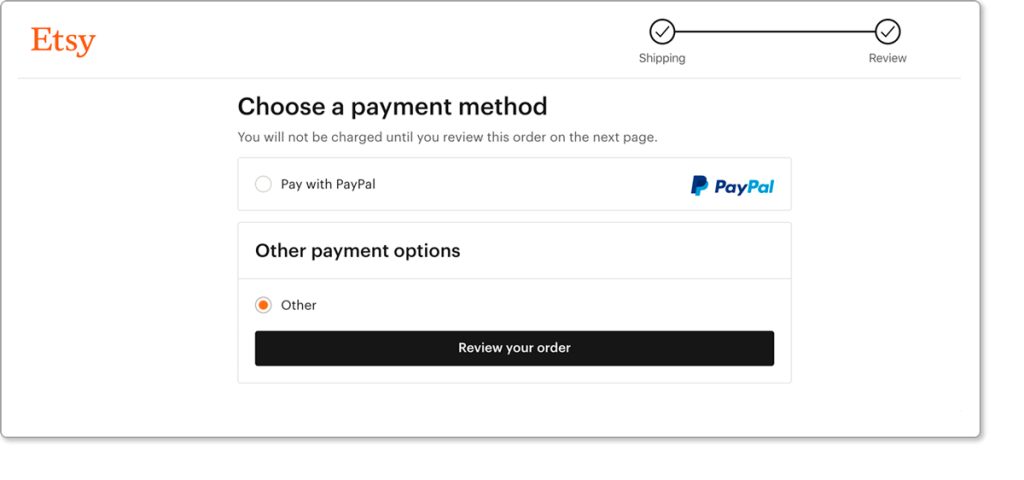
Task: Click the progress line between Shipping and Review
Action: click(775, 31)
